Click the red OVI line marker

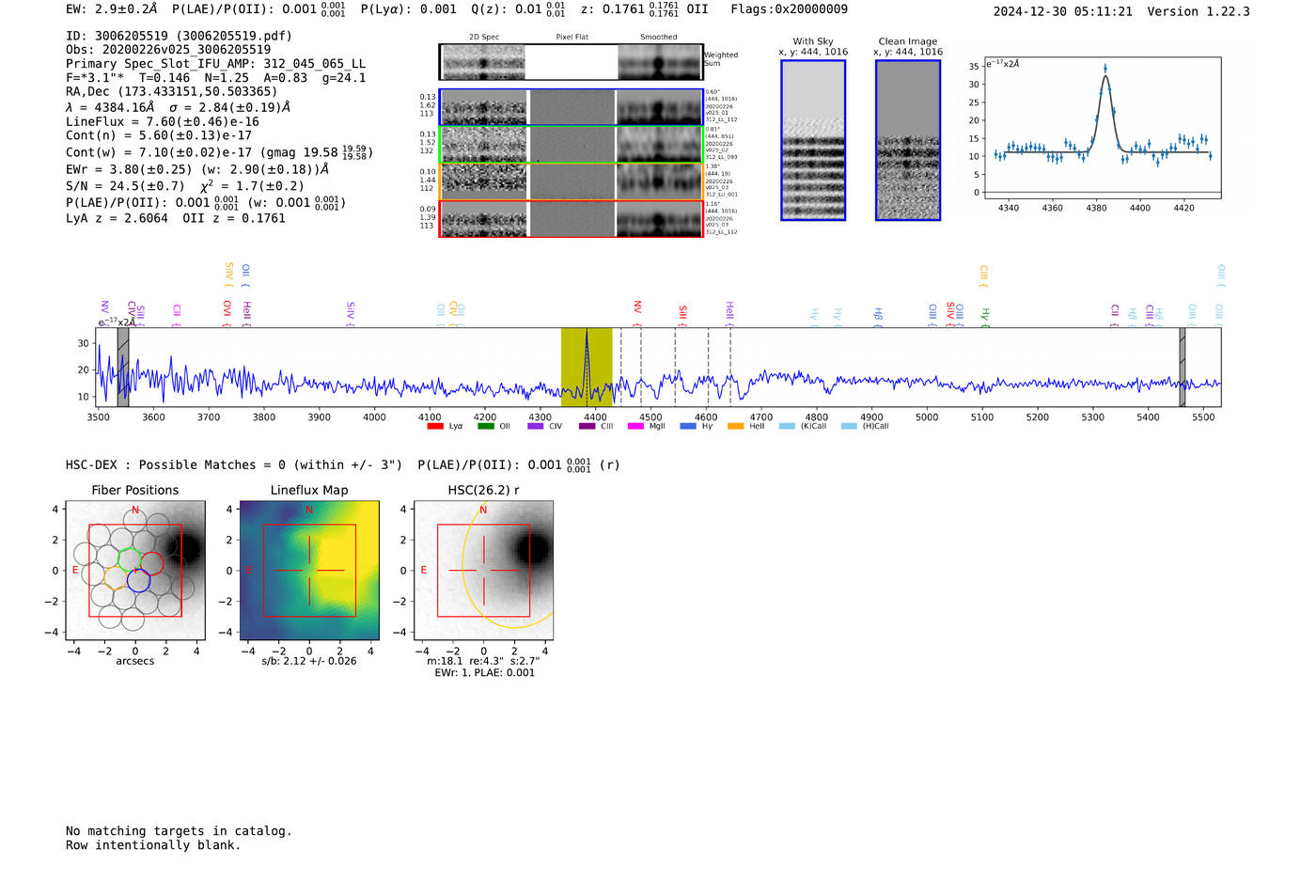coord(227,312)
